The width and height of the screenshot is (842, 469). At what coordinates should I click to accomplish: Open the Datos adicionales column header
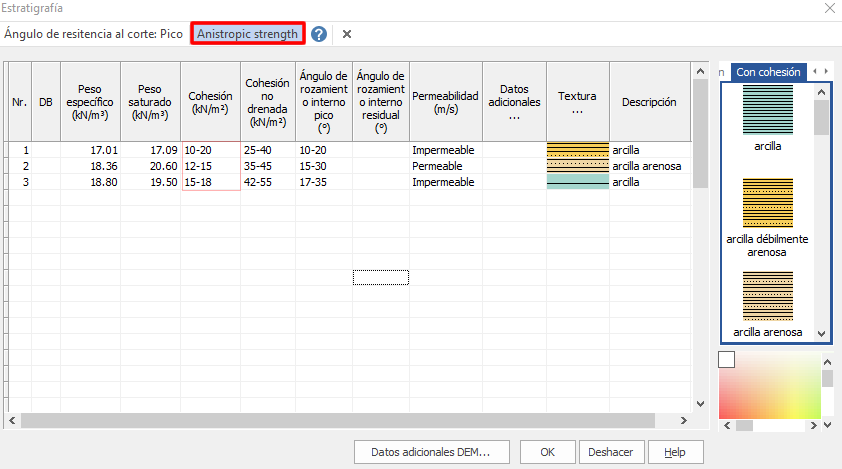coord(514,102)
